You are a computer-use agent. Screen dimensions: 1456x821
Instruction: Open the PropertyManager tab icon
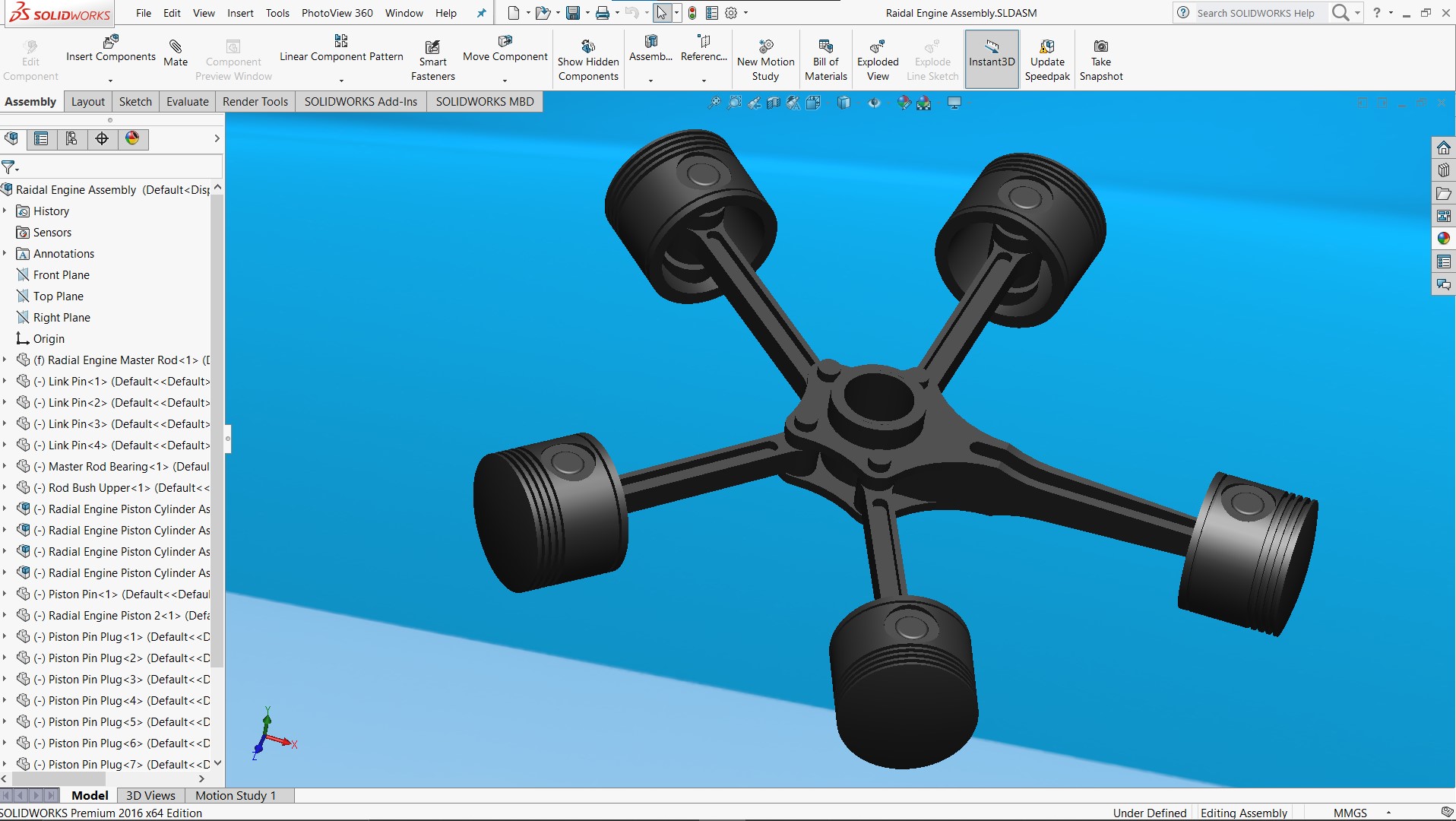pyautogui.click(x=41, y=138)
